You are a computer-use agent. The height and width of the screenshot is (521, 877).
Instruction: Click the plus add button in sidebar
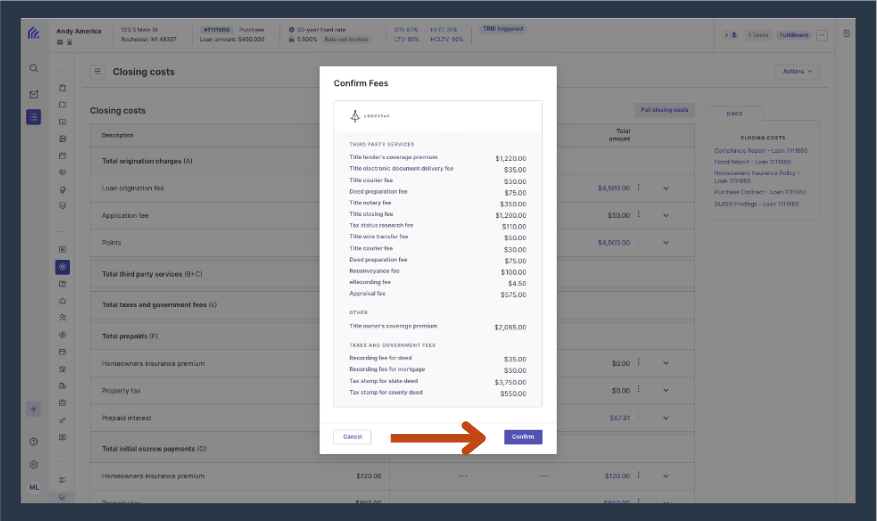(34, 409)
